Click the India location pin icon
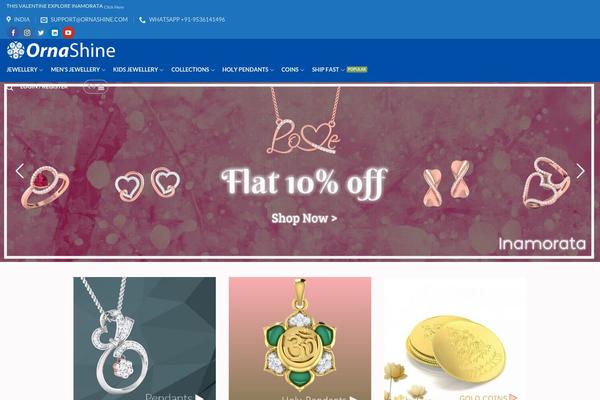The height and width of the screenshot is (400, 600). tap(8, 19)
